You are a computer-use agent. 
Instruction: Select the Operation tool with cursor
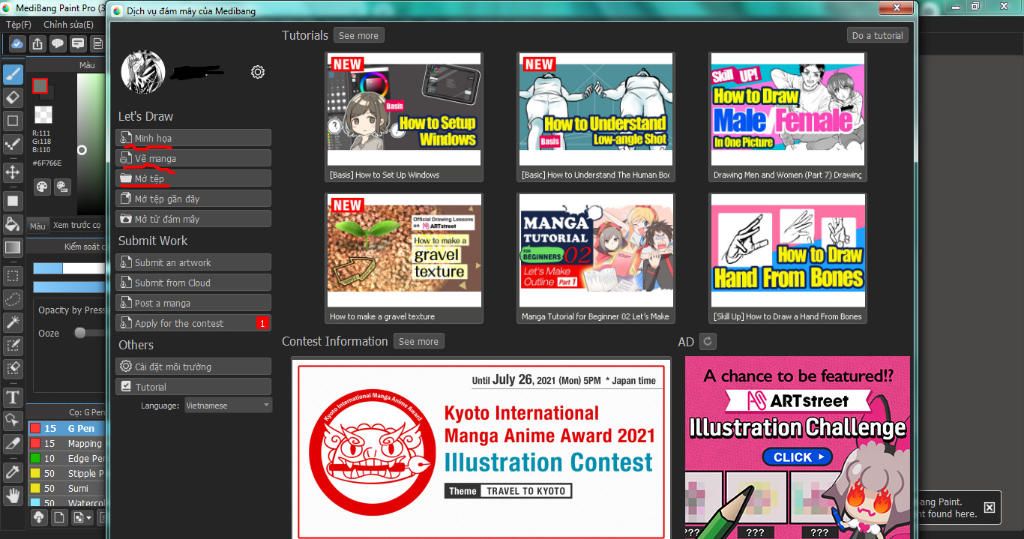[x=12, y=420]
